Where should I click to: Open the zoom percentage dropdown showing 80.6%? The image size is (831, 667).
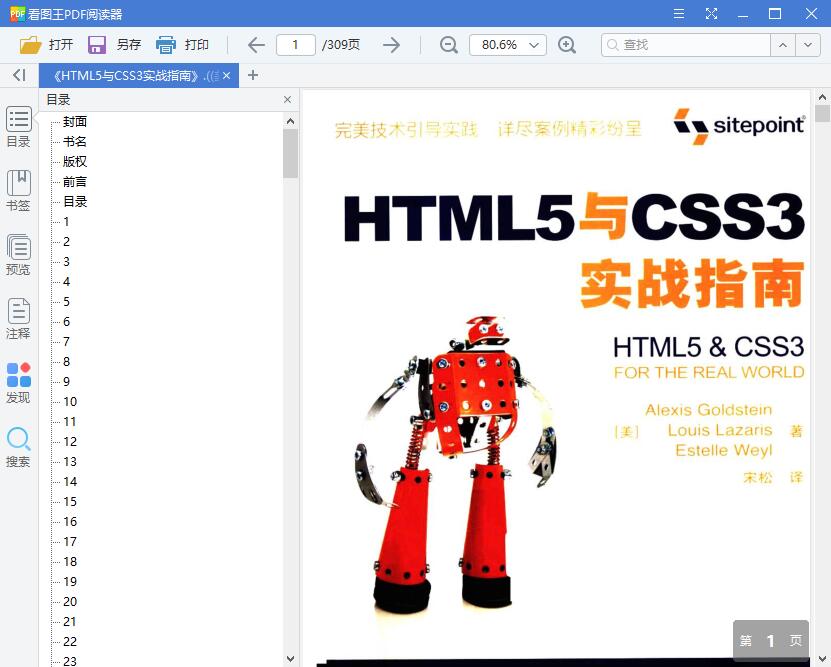coord(508,45)
